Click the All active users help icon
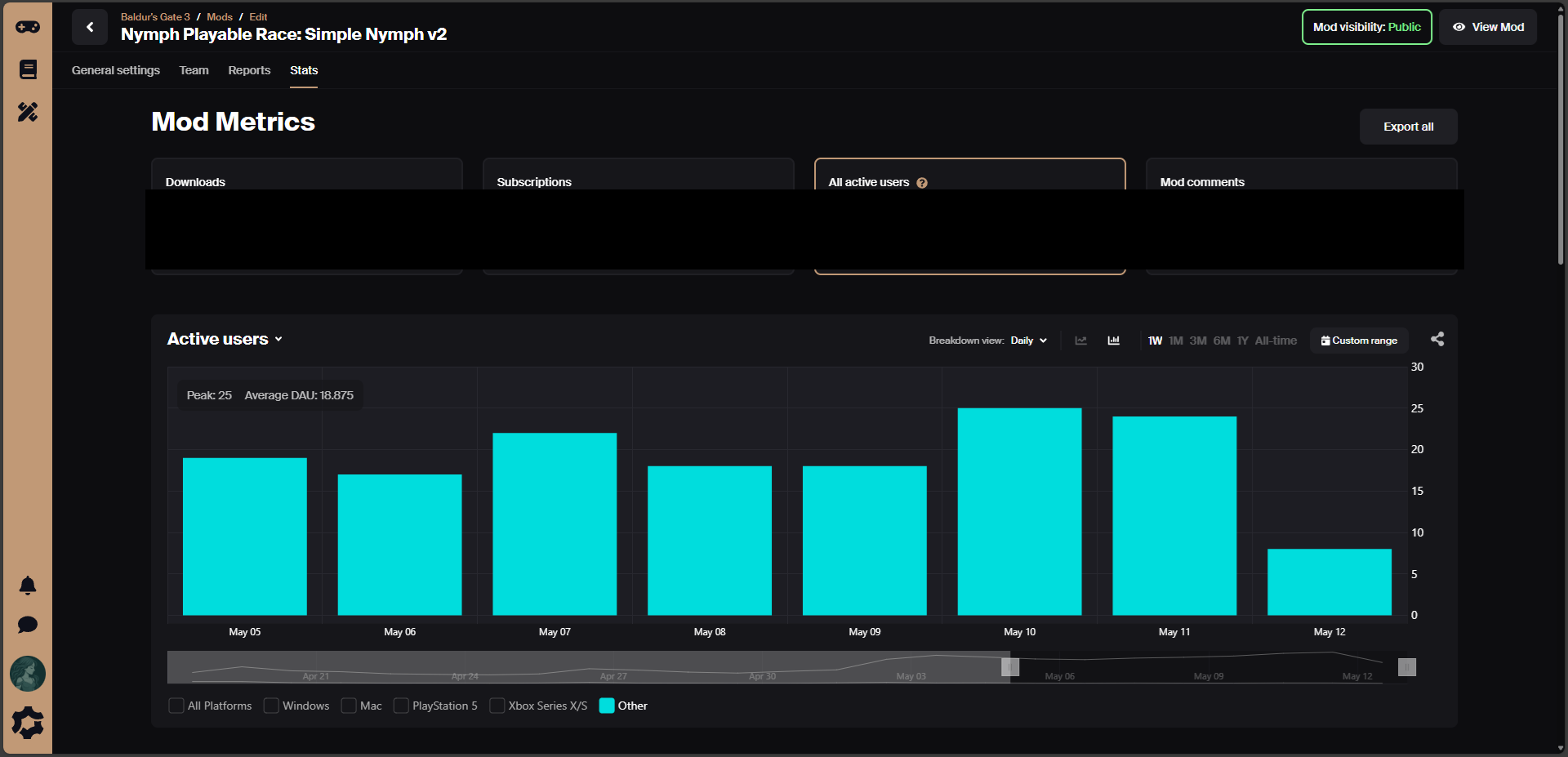1568x757 pixels. tap(922, 183)
